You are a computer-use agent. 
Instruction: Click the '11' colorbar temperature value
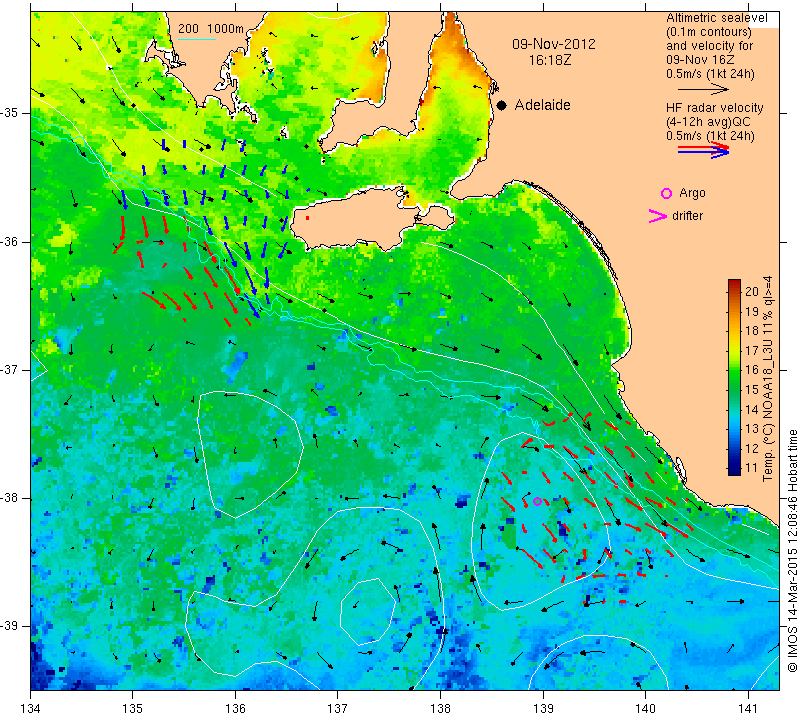[x=752, y=467]
